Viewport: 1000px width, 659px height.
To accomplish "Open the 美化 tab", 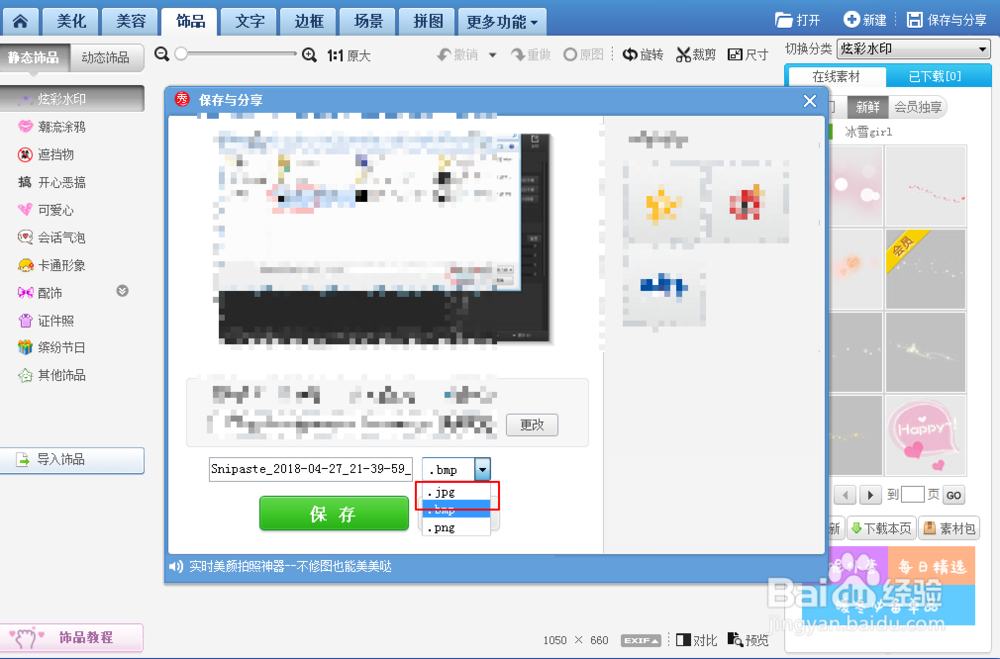I will click(x=71, y=22).
